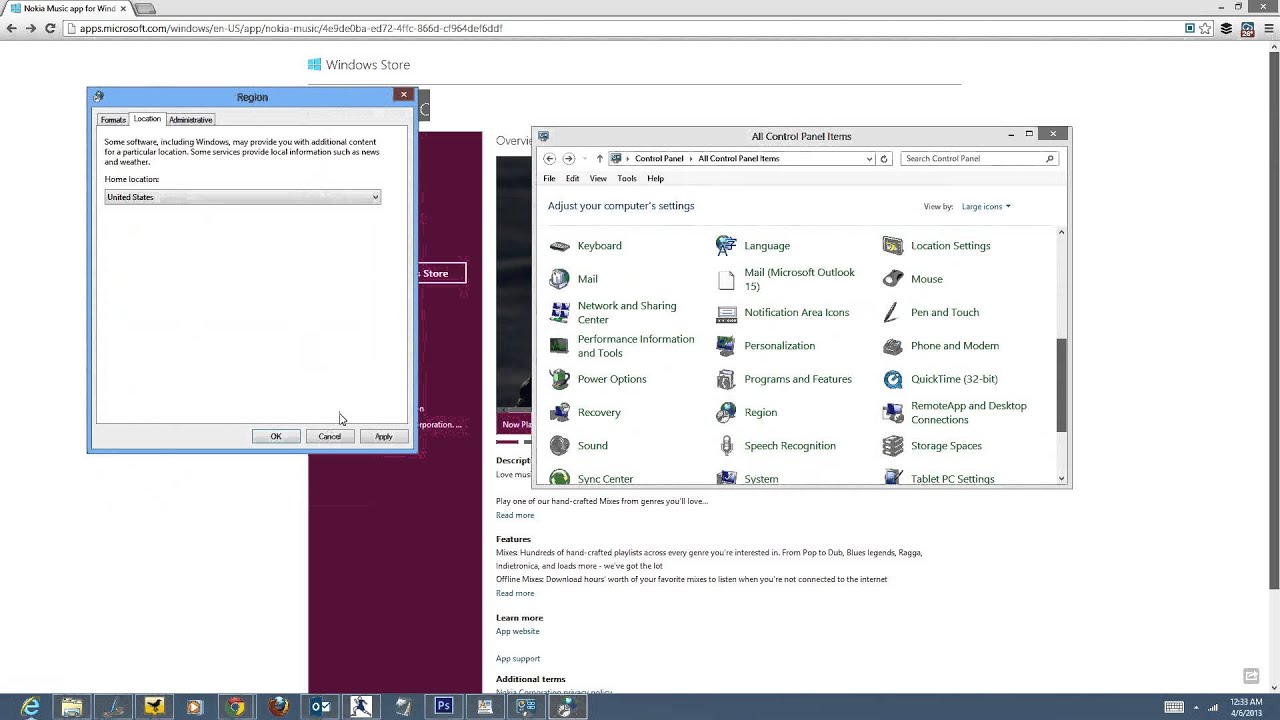Refresh the Control Panel address bar

tap(884, 158)
